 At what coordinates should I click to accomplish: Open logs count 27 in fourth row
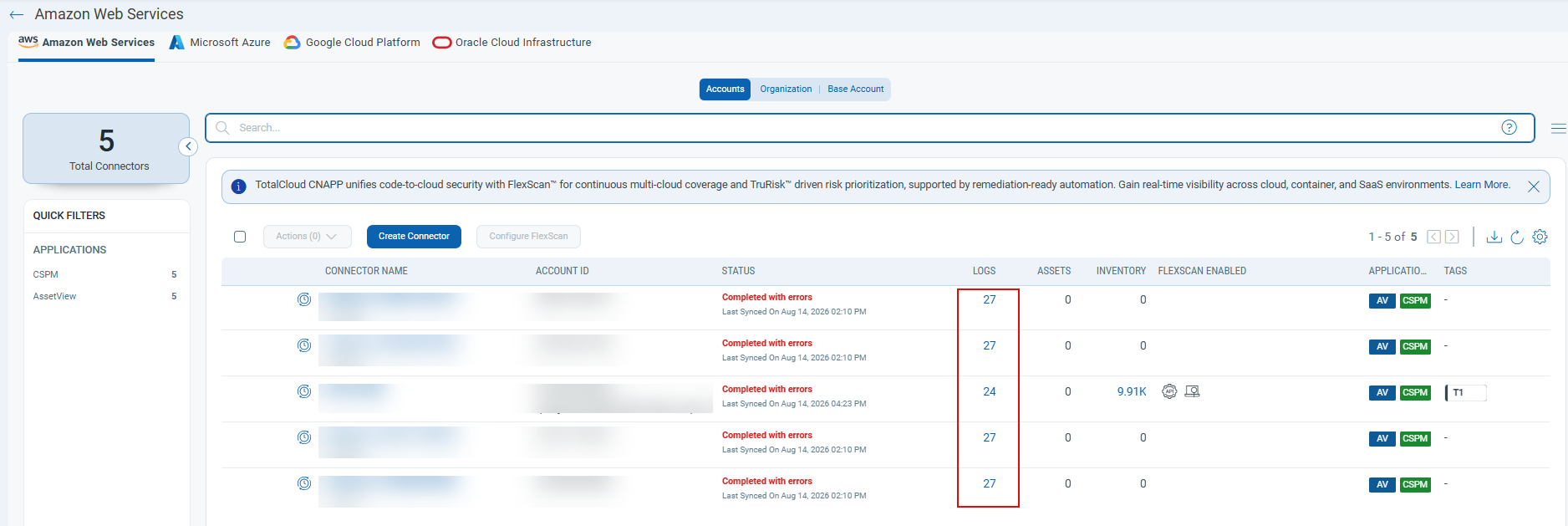(989, 437)
